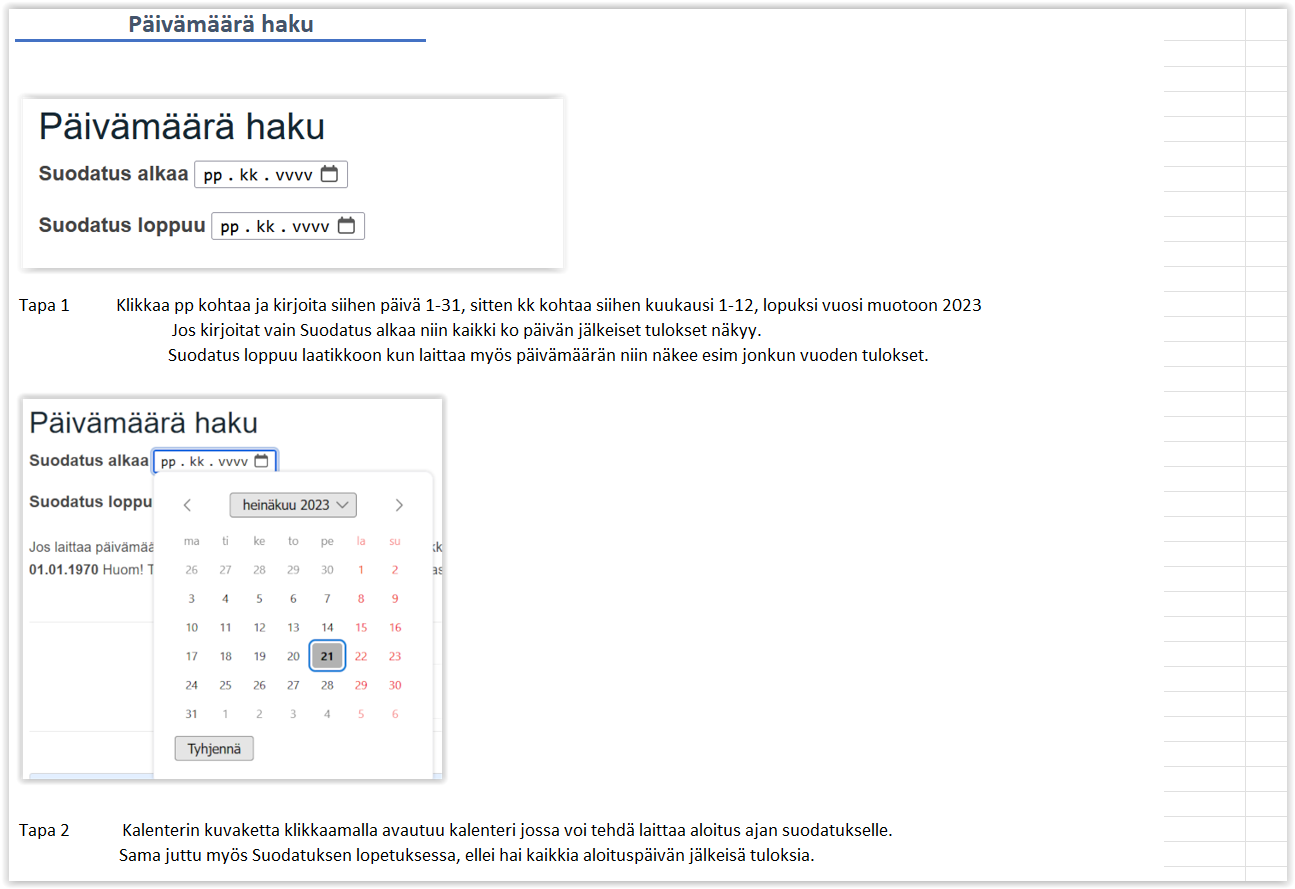Click the Suodatus loppuu label in top image
Image resolution: width=1295 pixels, height=889 pixels.
(x=122, y=226)
